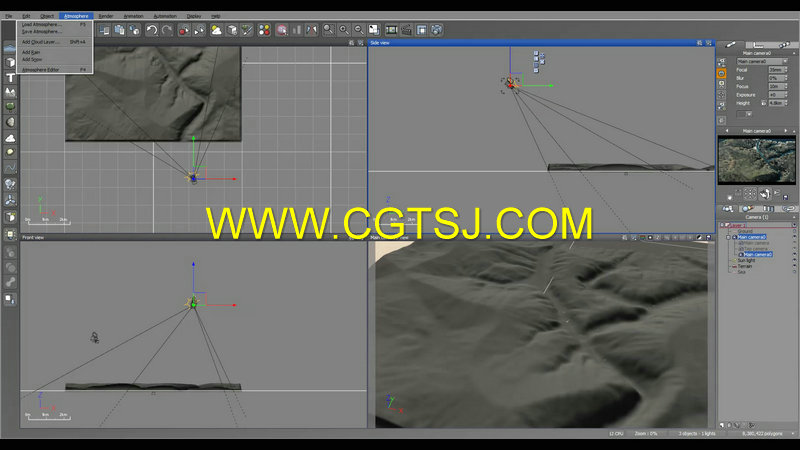Open the Display menu
The width and height of the screenshot is (800, 450).
pos(194,16)
